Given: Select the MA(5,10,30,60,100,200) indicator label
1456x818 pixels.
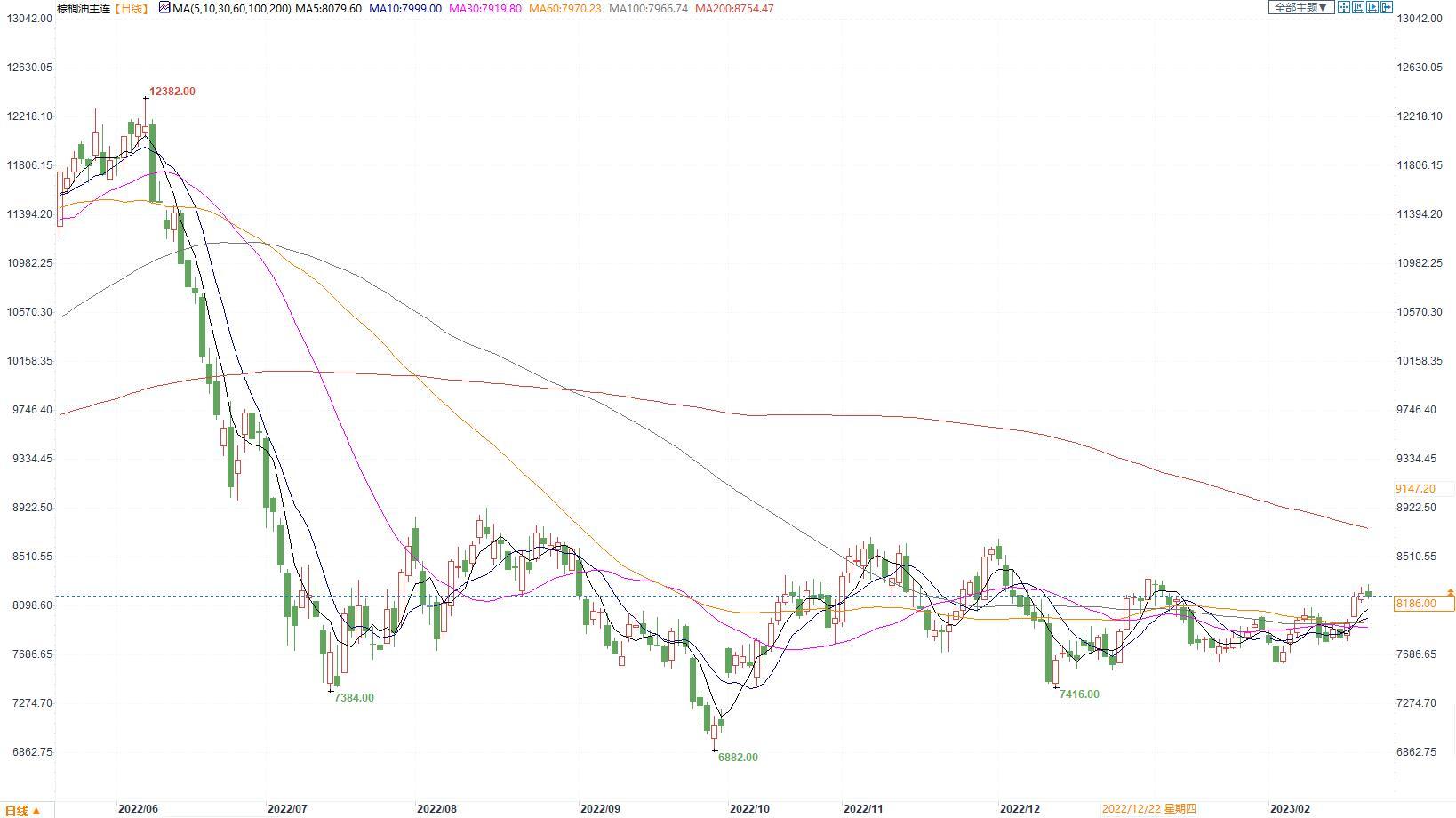Looking at the screenshot, I should [x=231, y=8].
